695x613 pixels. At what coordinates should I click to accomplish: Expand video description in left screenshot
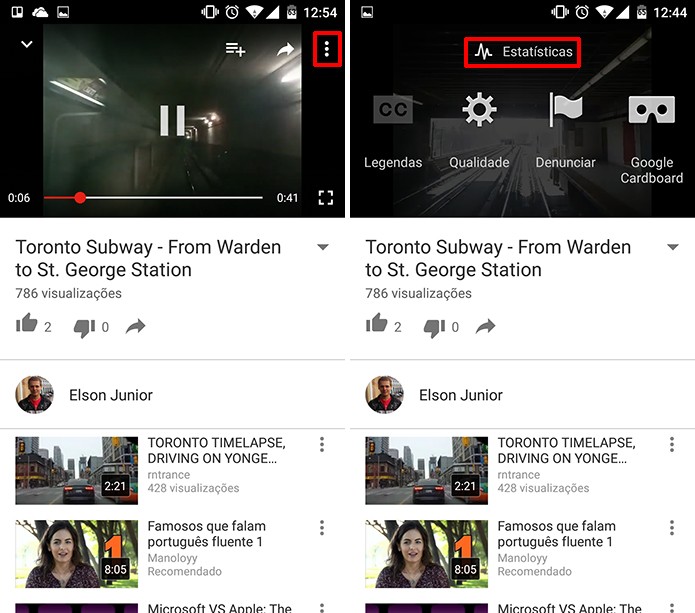323,247
